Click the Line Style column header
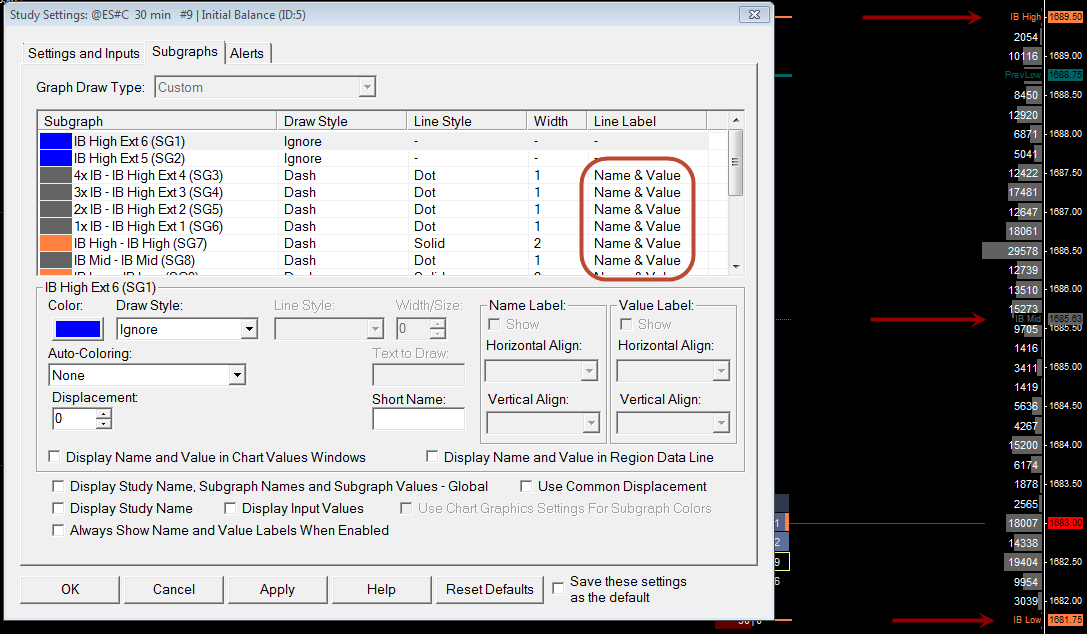Viewport: 1087px width, 634px height. pyautogui.click(x=467, y=121)
